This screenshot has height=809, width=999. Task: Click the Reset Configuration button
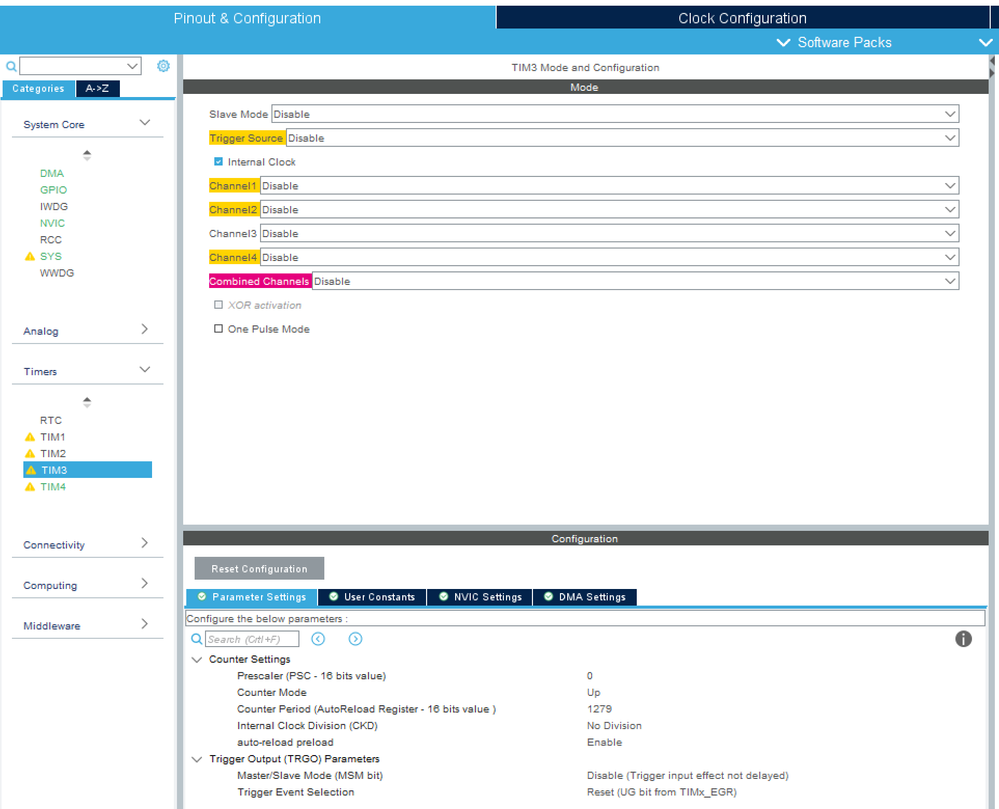[x=259, y=569]
